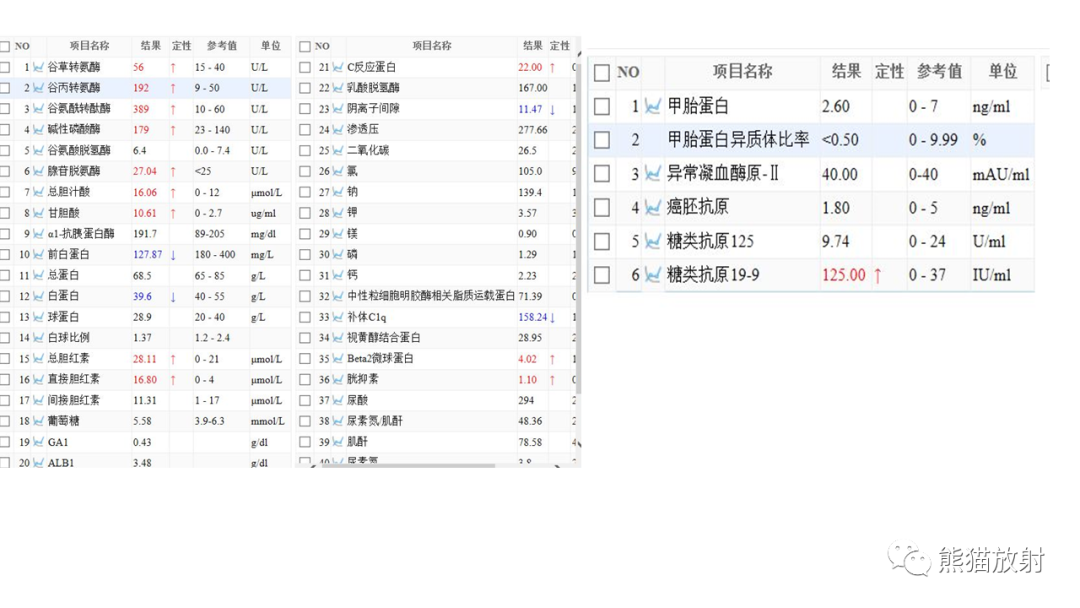Screen dimensions: 1080x608
Task: Open trend chart icon for 谷丙转氨酶
Action: [x=39, y=88]
